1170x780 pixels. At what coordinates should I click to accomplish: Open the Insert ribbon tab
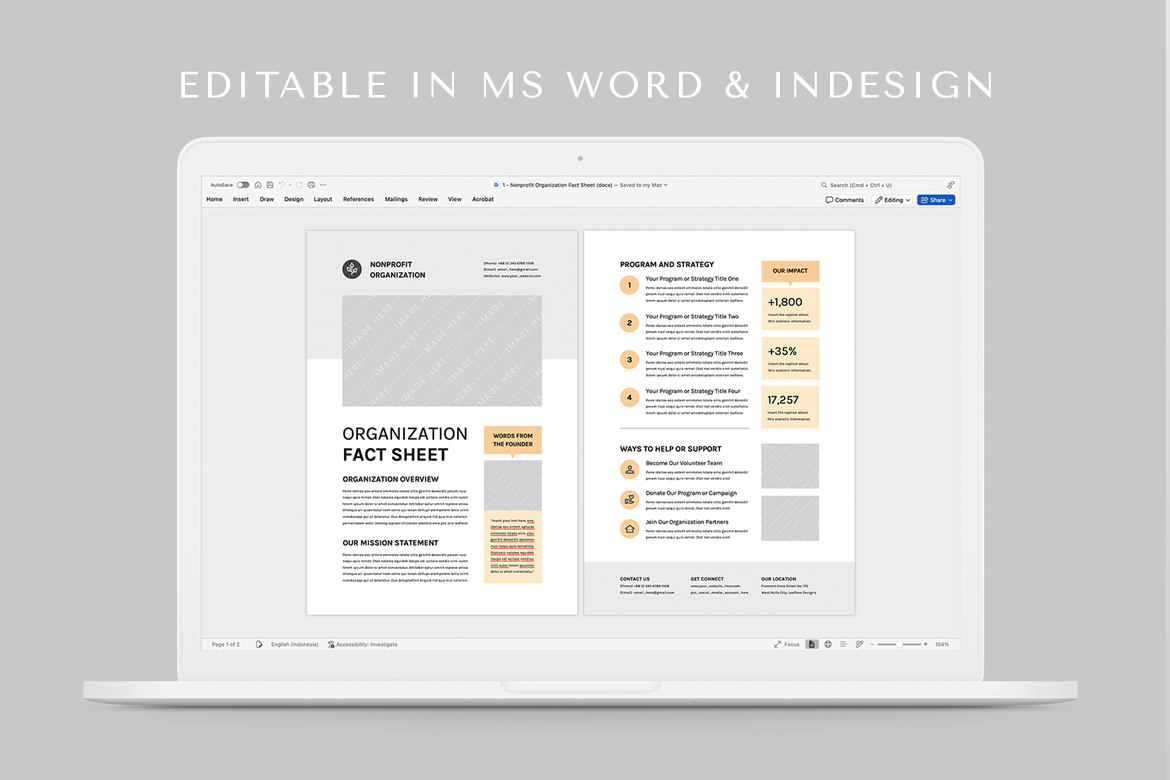click(241, 200)
